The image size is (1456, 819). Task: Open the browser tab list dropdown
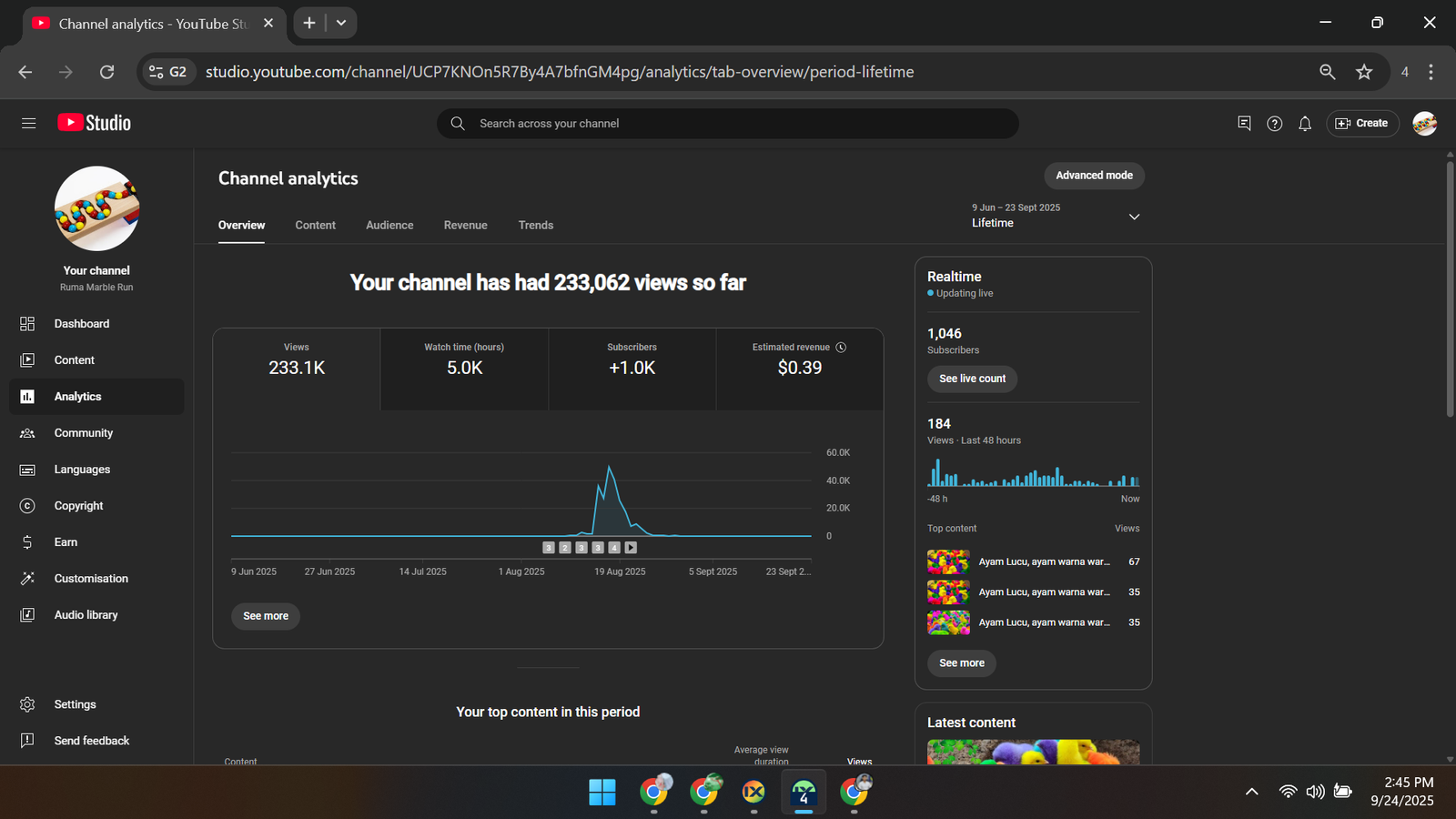point(341,23)
